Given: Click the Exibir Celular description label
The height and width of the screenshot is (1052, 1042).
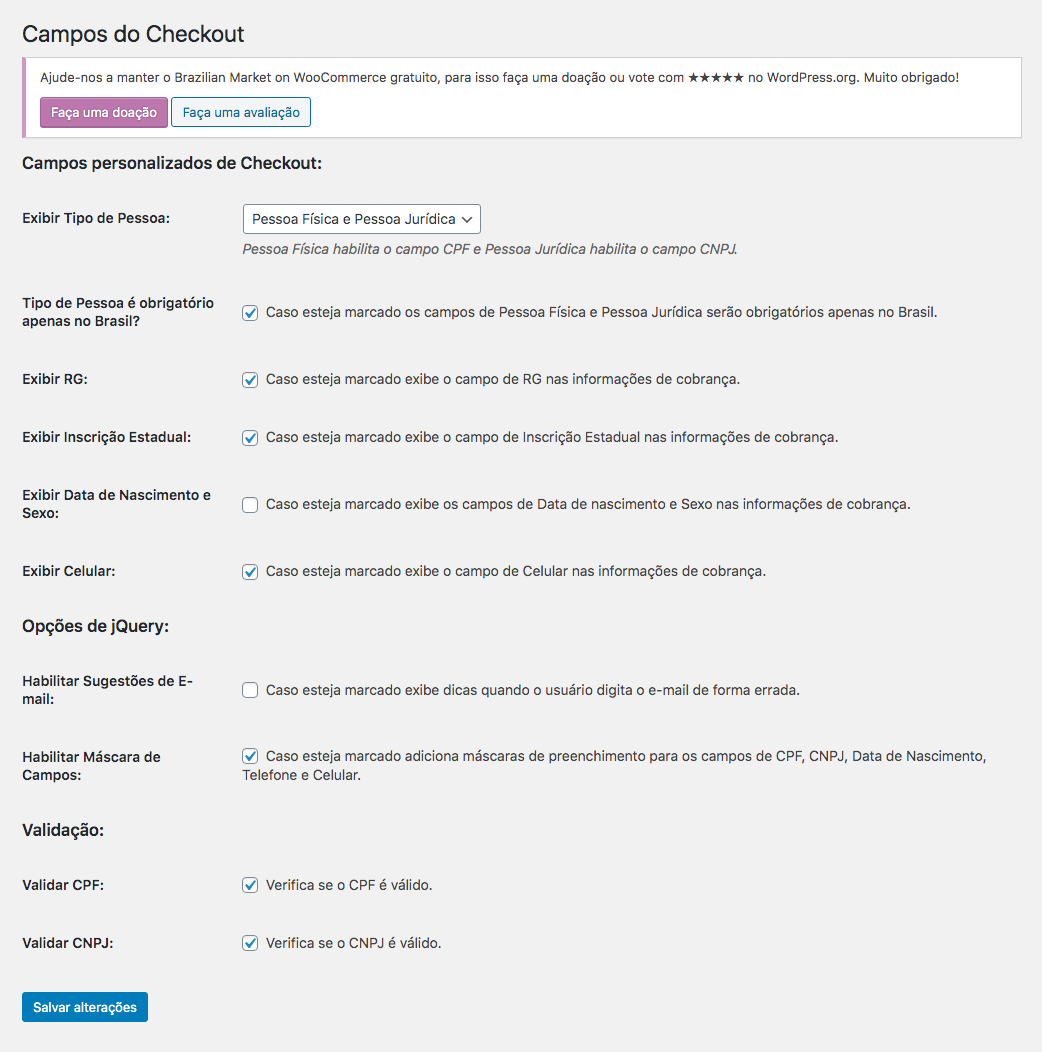Looking at the screenshot, I should (x=515, y=572).
